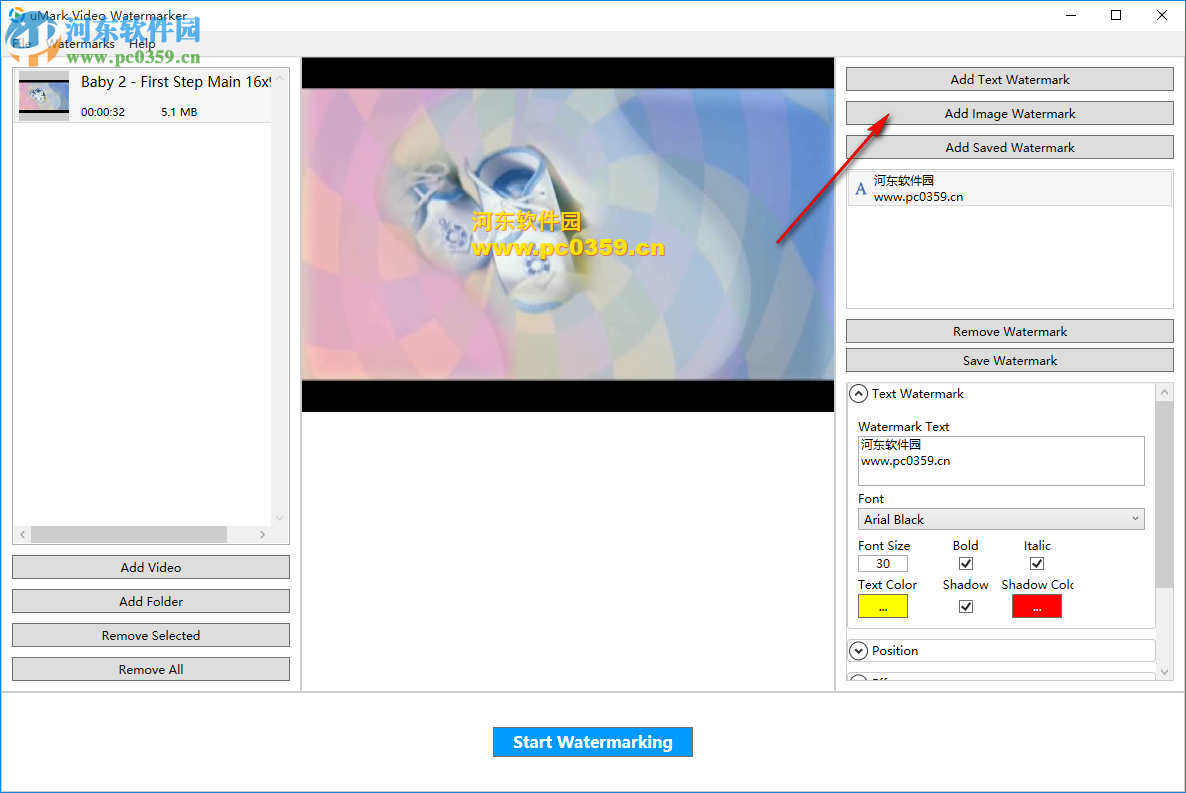
Task: Click the yellow Text Color swatch
Action: click(882, 606)
